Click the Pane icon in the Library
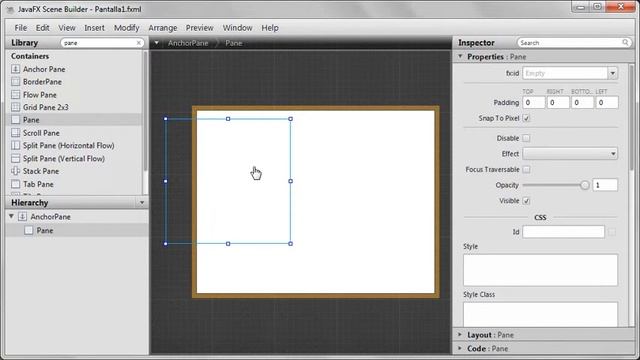This screenshot has height=360, width=640. coord(16,120)
